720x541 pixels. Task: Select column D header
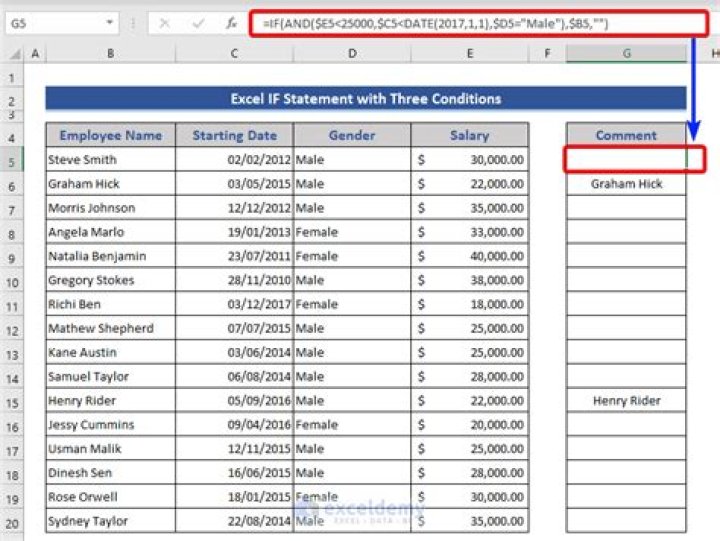(352, 54)
